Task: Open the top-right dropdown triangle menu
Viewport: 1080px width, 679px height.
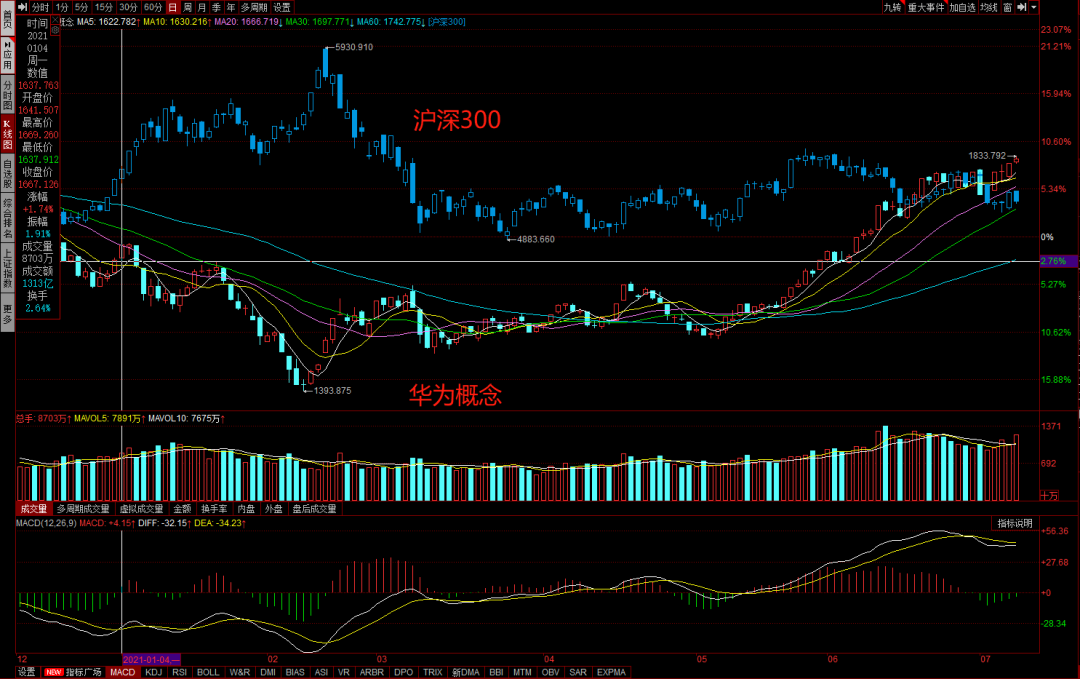Action: click(x=1034, y=7)
